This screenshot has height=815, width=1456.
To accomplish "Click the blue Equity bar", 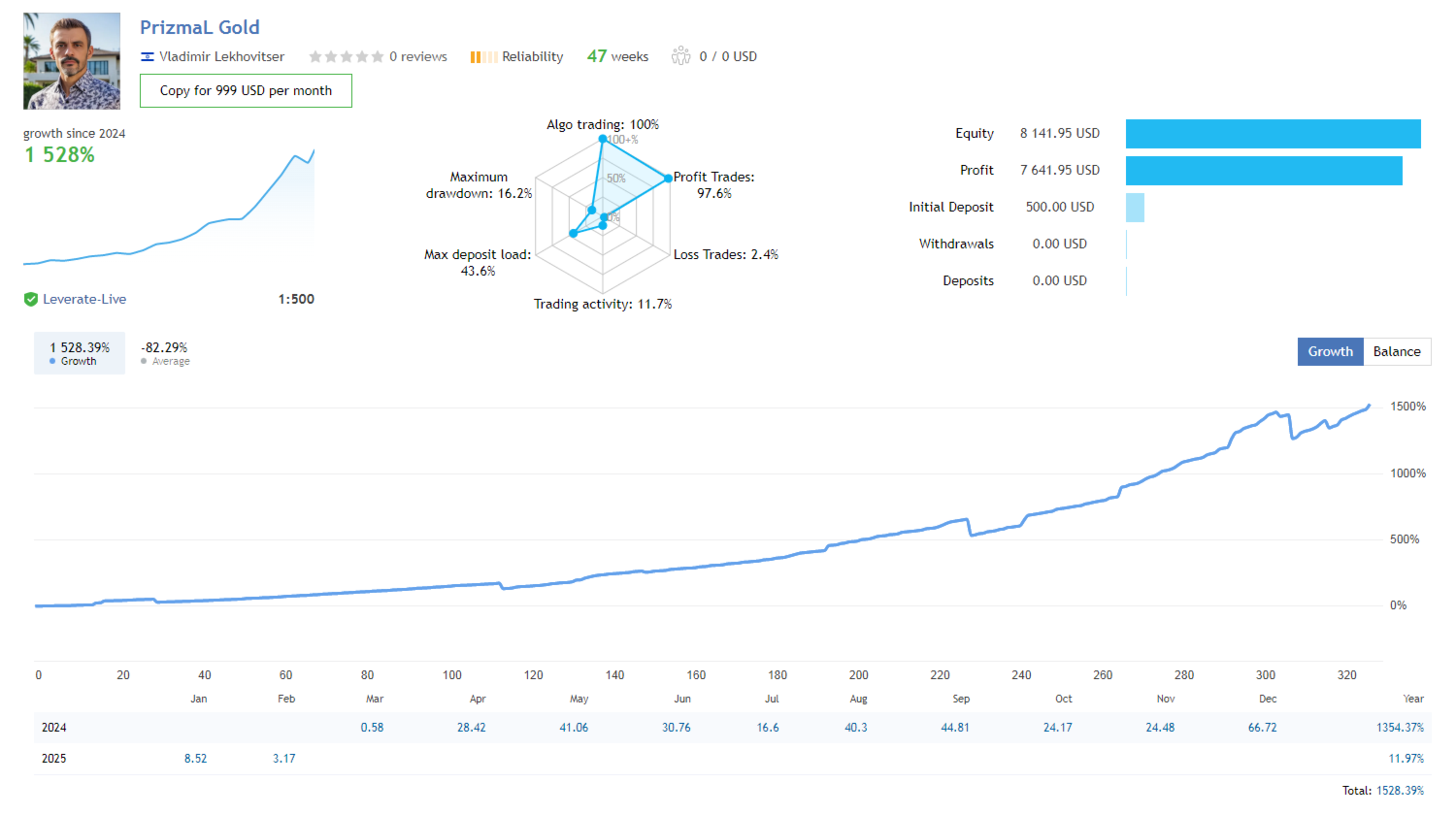I will [x=1273, y=134].
